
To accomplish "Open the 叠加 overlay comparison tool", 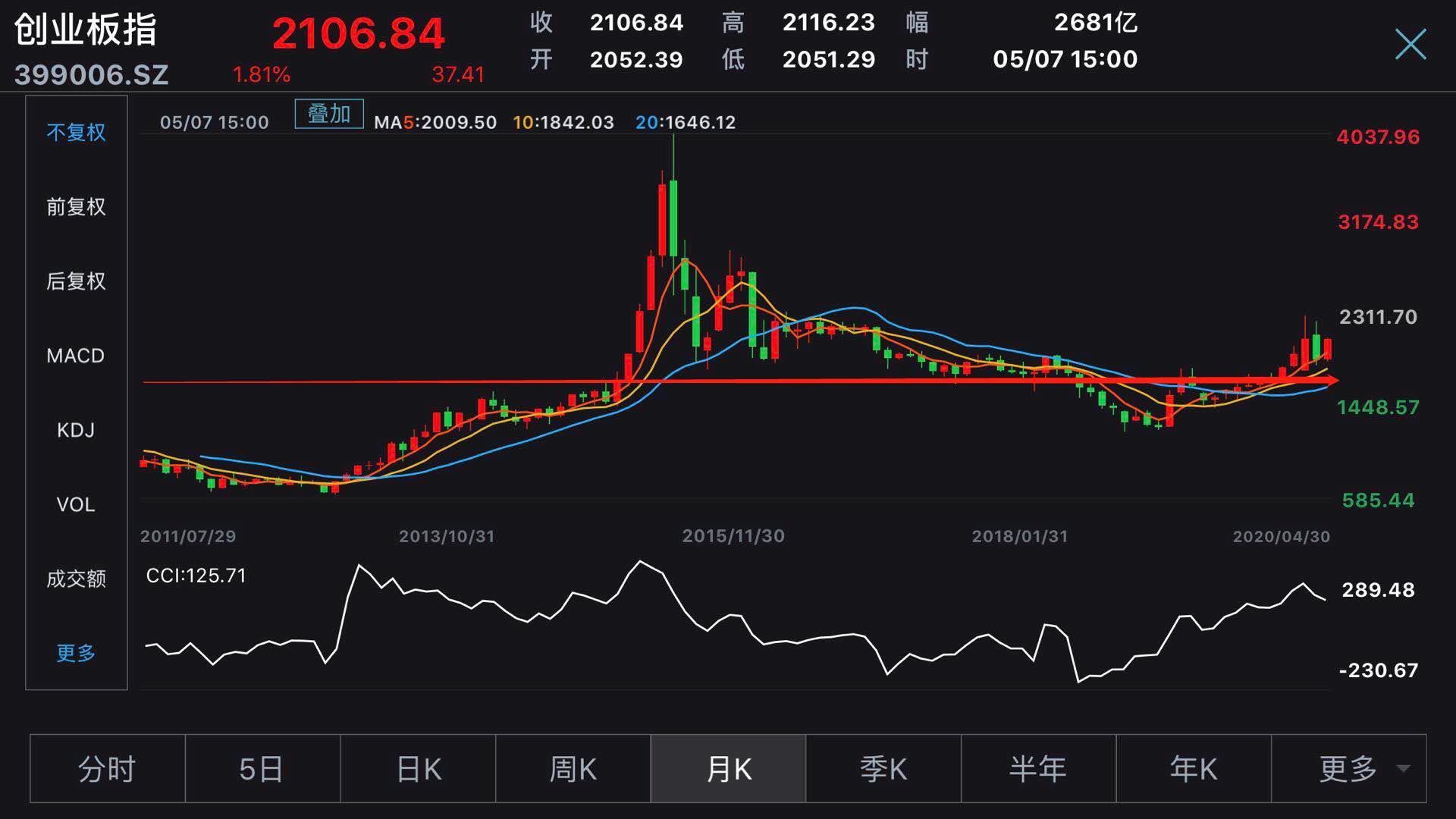I will click(328, 114).
